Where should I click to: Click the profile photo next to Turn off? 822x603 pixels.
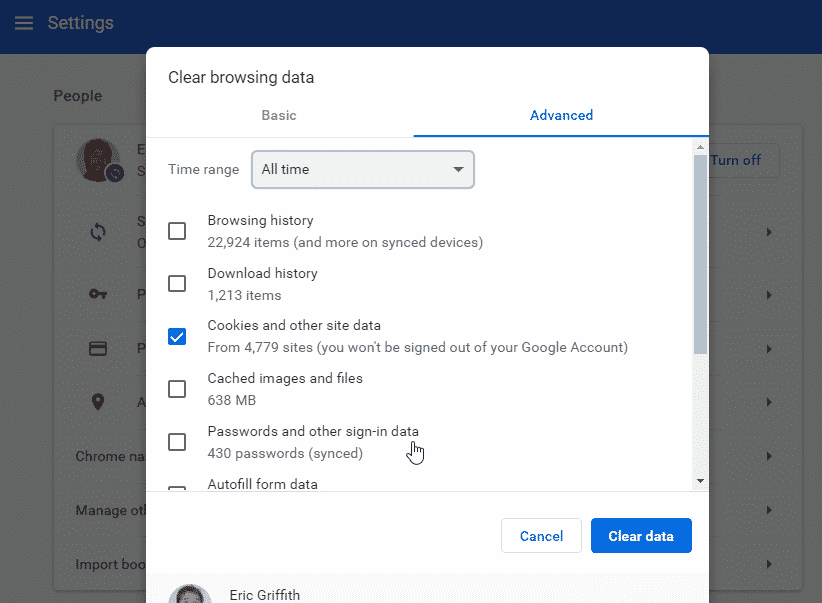97,159
